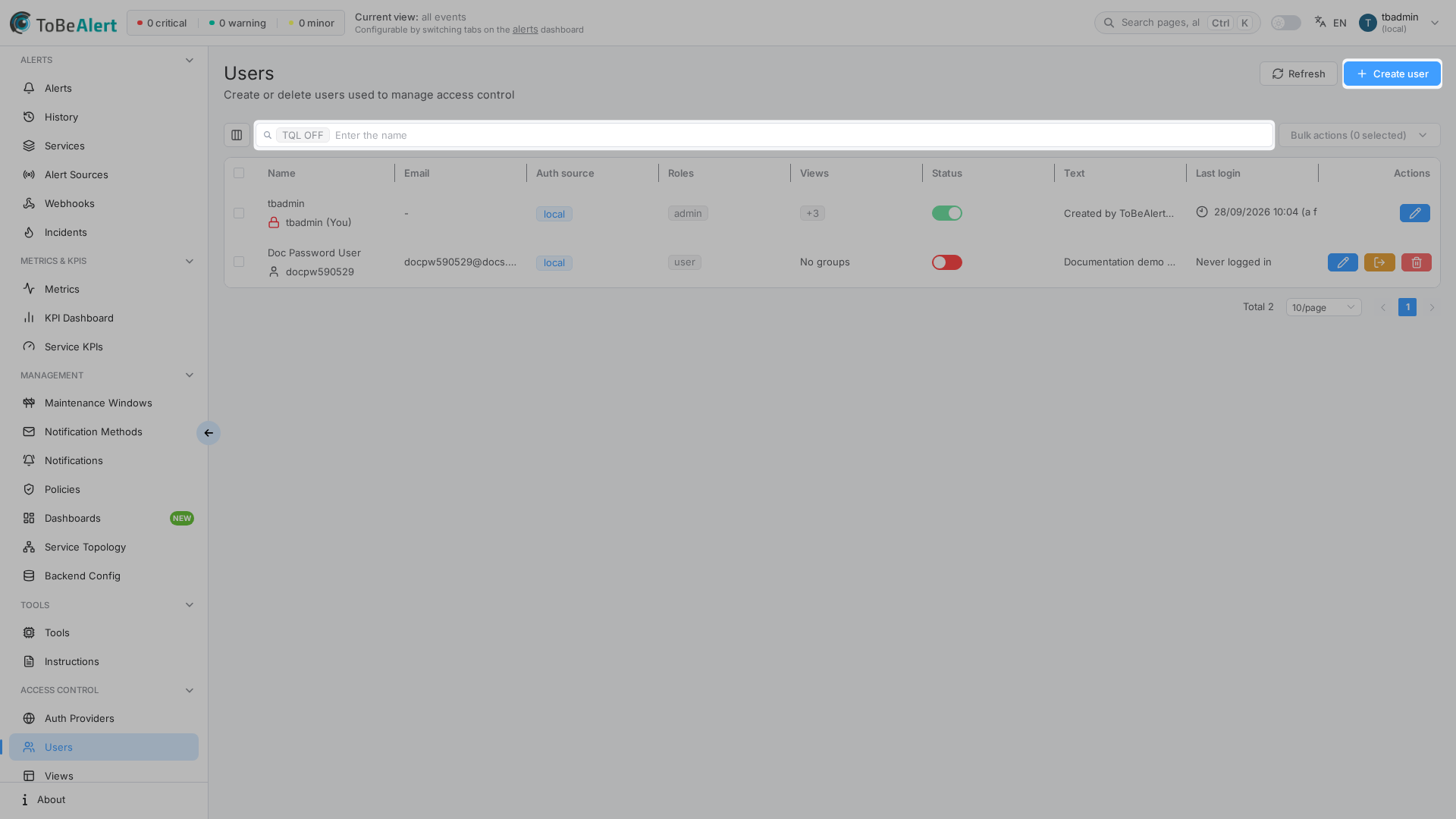
Task: Check the Doc Password User row checkbox
Action: (x=239, y=262)
